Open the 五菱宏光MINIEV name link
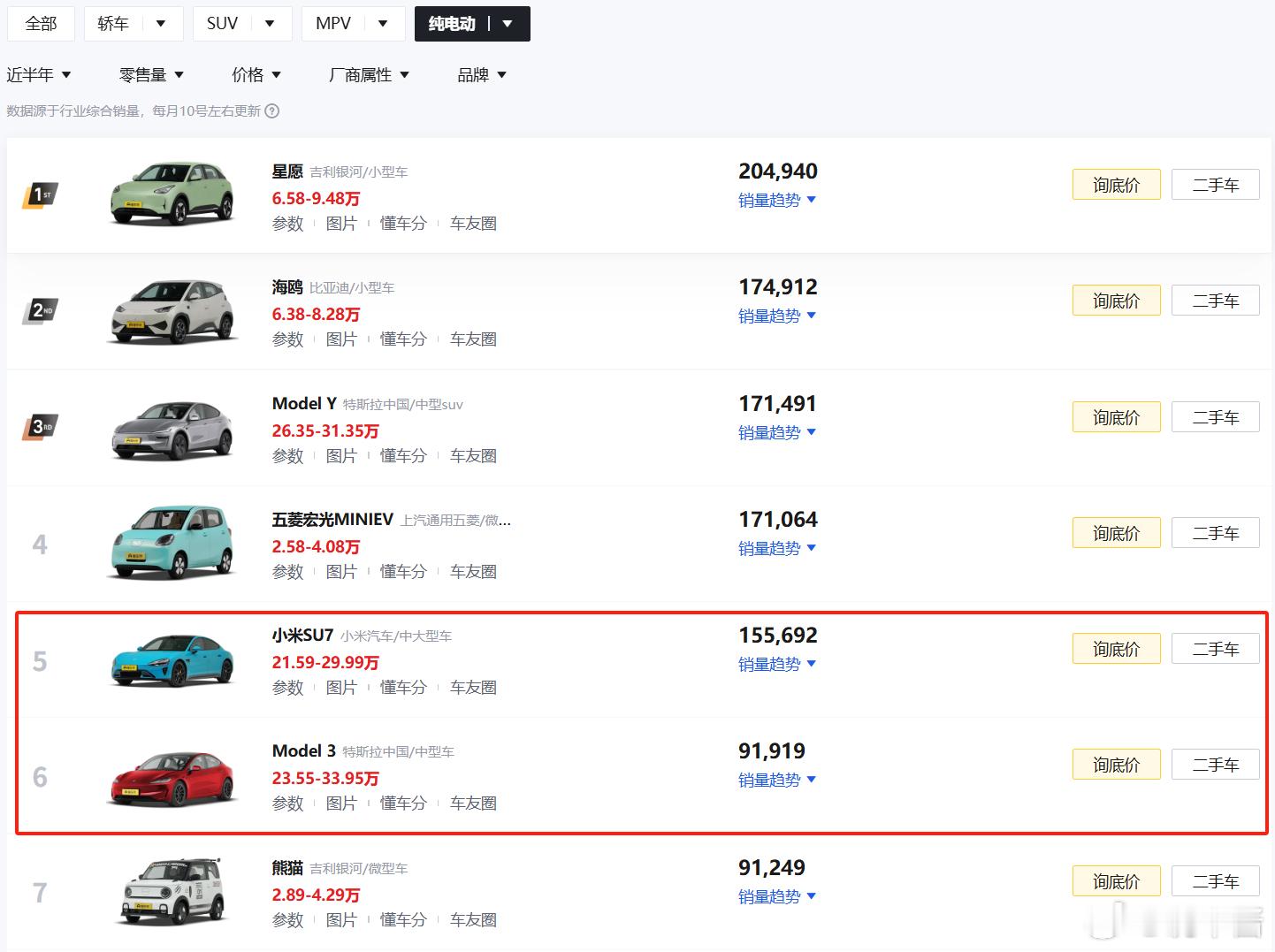This screenshot has width=1275, height=952. (x=332, y=520)
